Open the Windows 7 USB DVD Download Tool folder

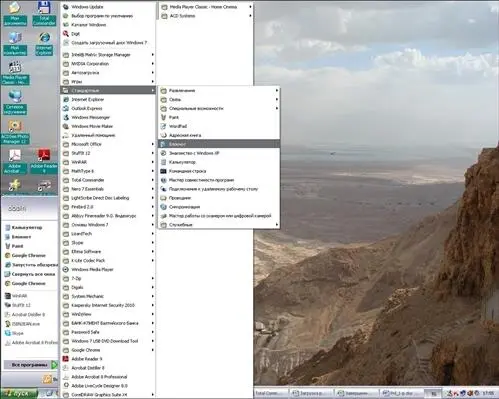coord(108,341)
